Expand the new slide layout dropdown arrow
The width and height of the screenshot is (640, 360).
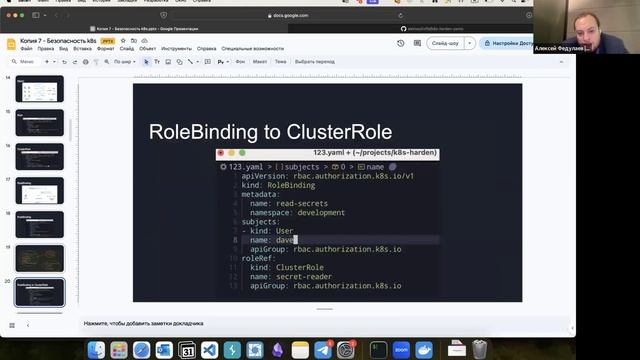[x=54, y=62]
